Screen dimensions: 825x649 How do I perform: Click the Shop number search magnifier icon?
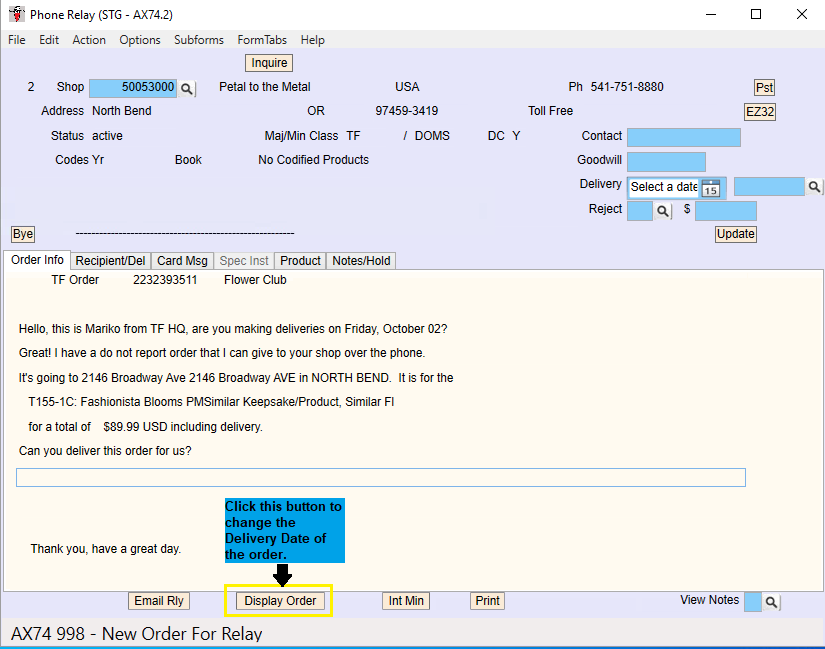(187, 88)
